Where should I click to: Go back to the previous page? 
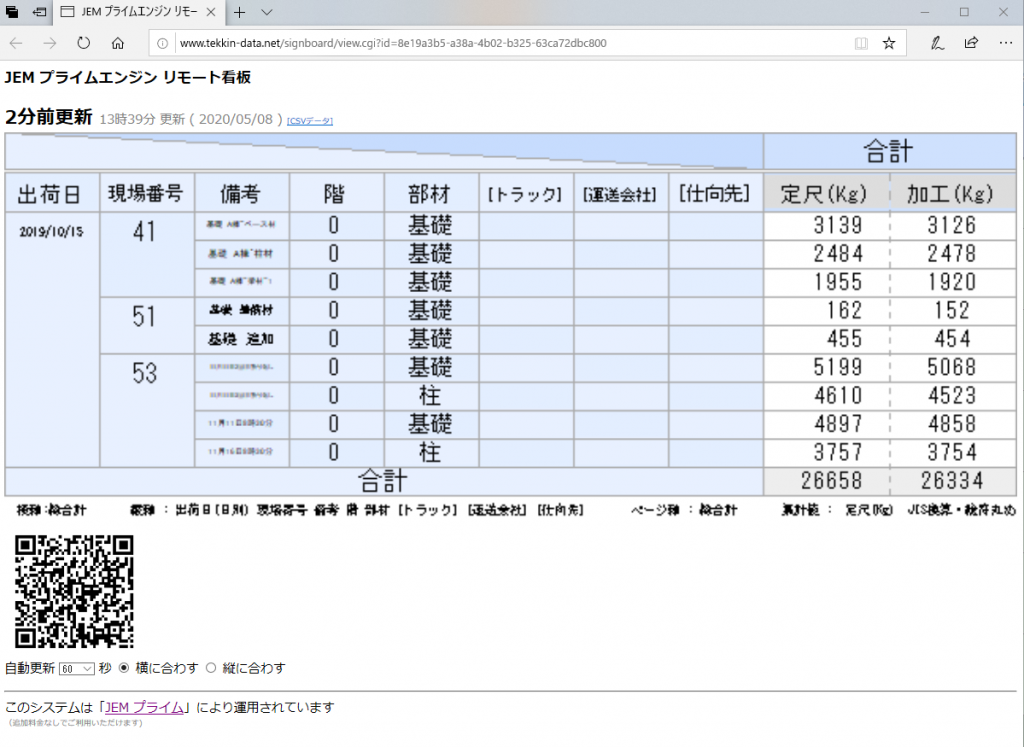click(x=16, y=43)
